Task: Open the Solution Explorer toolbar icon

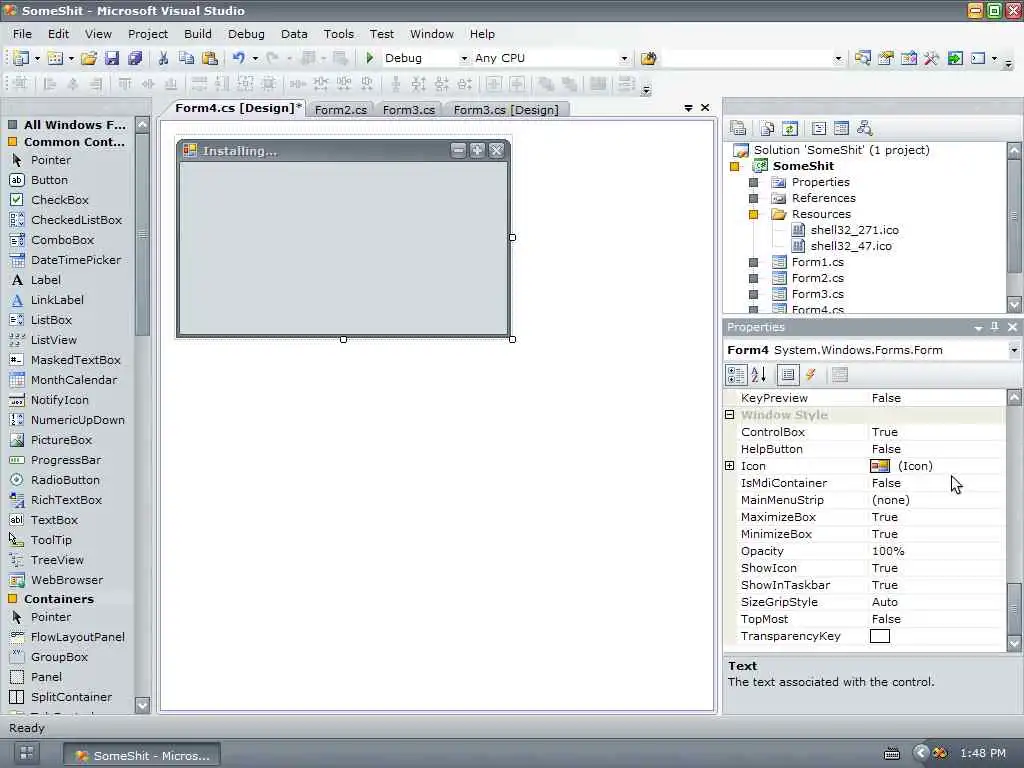Action: coord(863,58)
